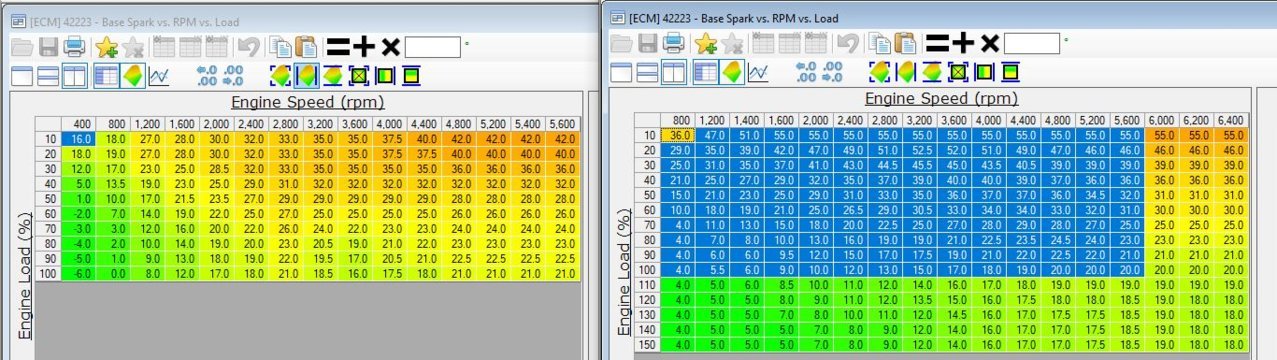1277x360 pixels.
Task: Click first surface interpolate icon in right window
Action: coord(881,72)
